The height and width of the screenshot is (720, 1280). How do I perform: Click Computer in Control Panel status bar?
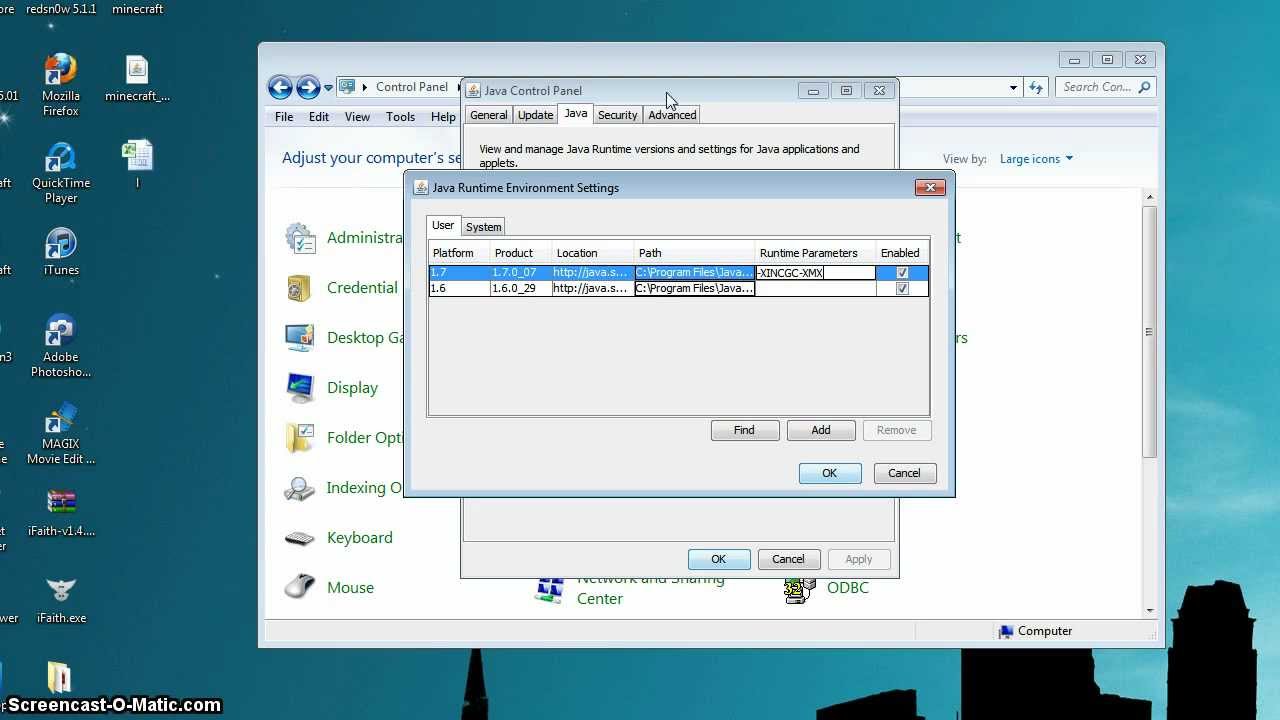[x=1035, y=631]
